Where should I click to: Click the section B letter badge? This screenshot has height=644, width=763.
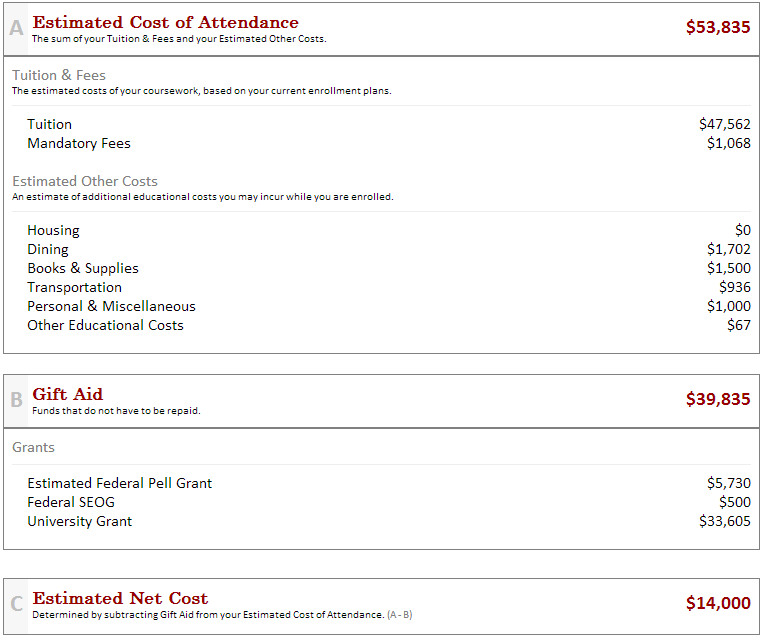coord(16,400)
